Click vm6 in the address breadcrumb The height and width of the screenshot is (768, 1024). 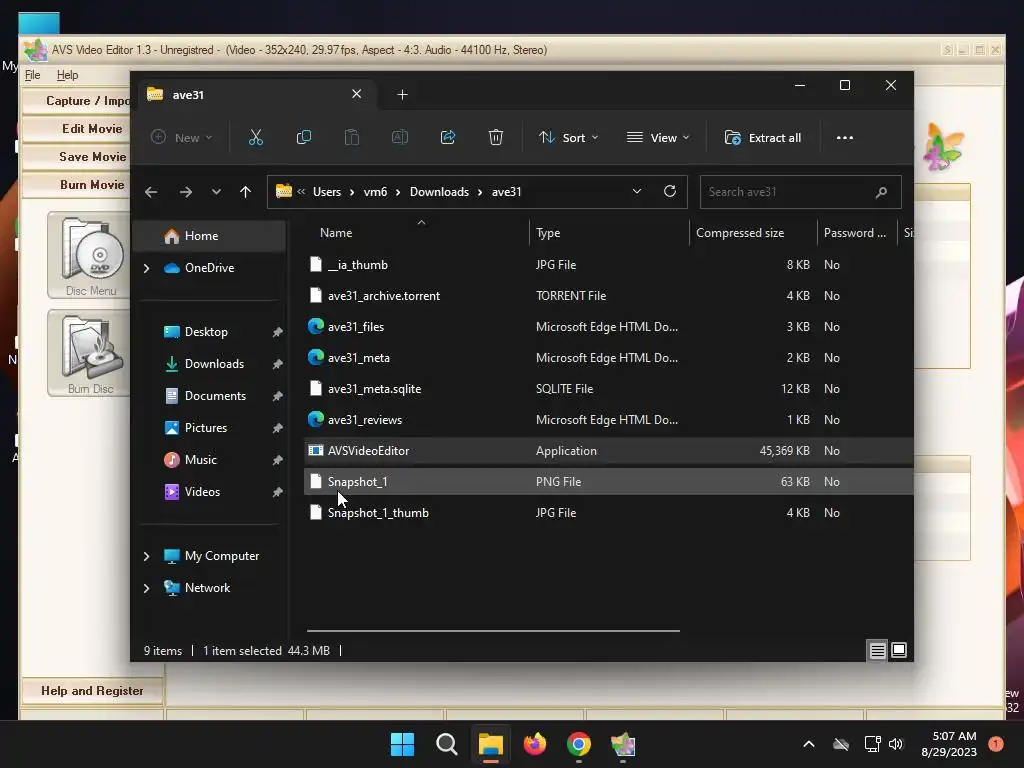click(375, 192)
